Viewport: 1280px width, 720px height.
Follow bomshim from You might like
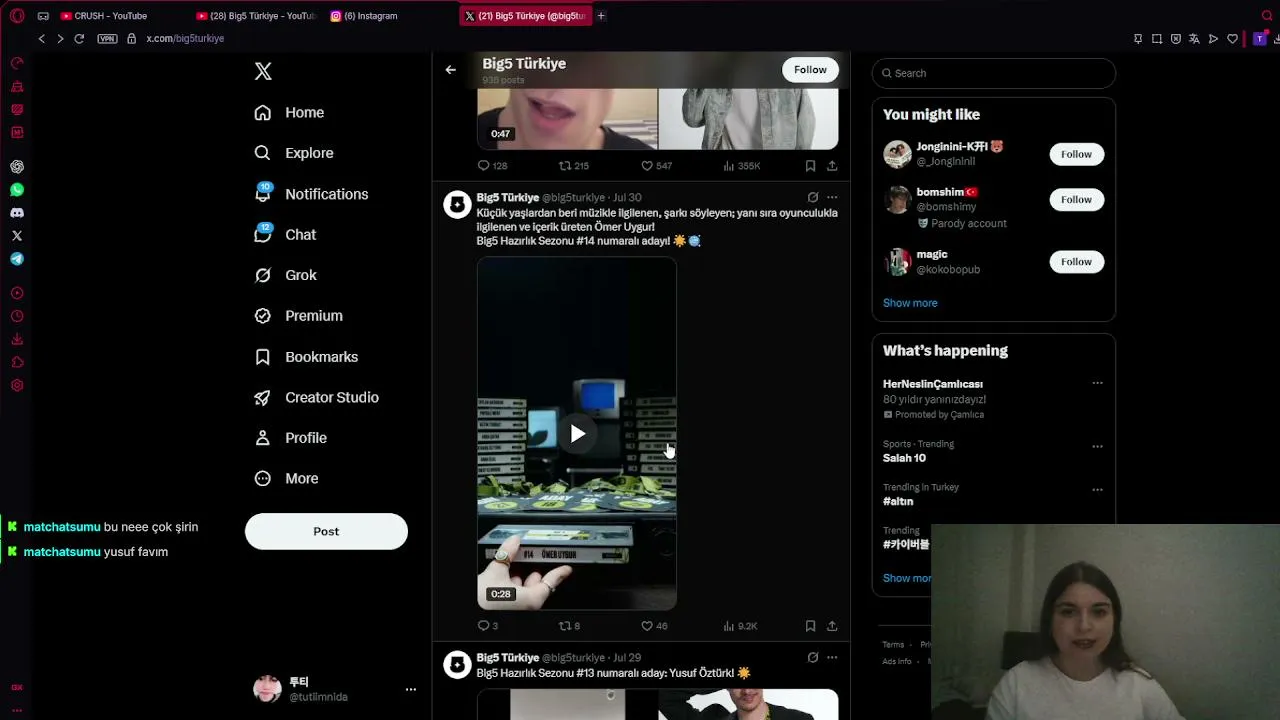(1076, 200)
